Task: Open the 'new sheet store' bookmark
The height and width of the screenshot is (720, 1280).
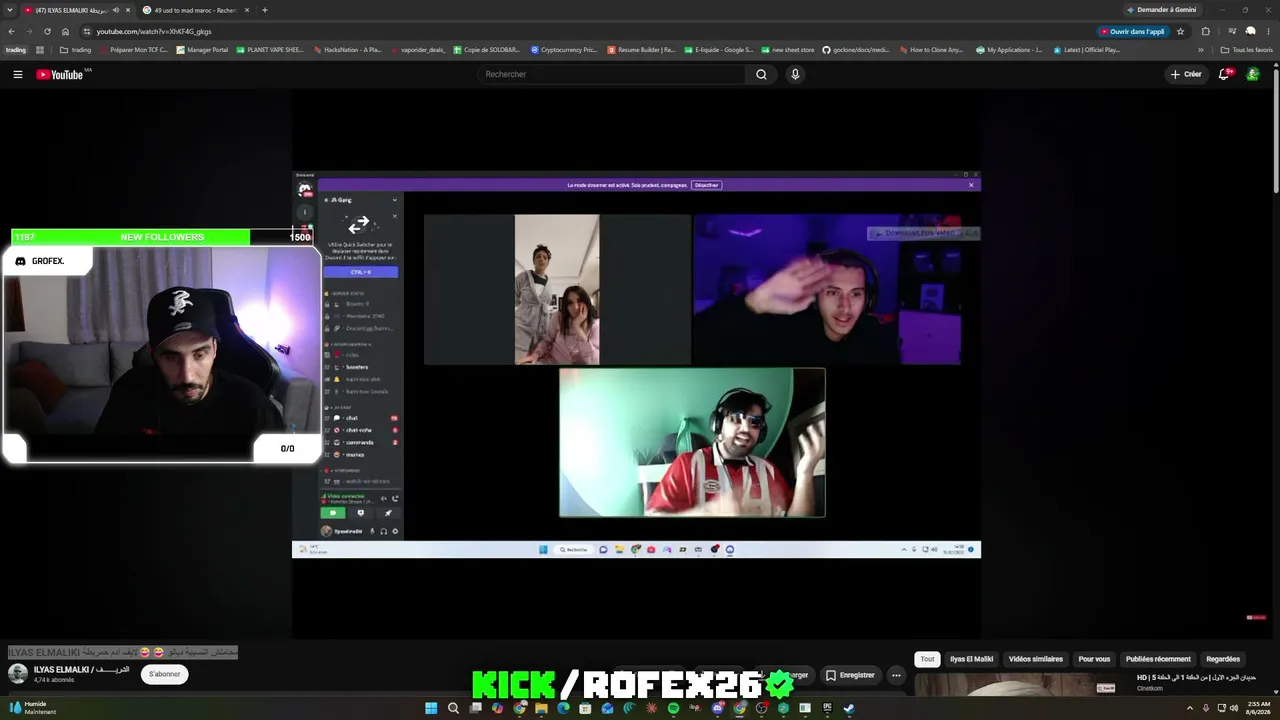Action: click(788, 50)
